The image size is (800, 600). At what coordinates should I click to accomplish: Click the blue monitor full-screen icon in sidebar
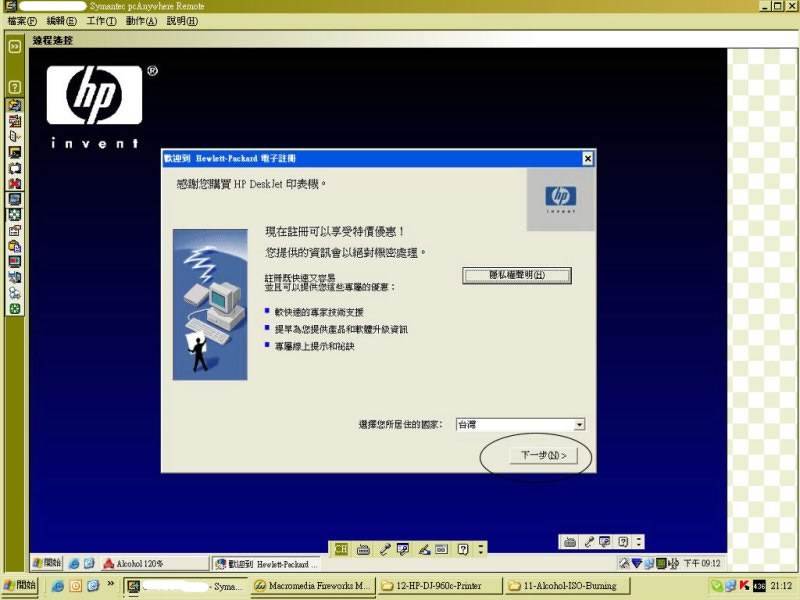(x=15, y=199)
